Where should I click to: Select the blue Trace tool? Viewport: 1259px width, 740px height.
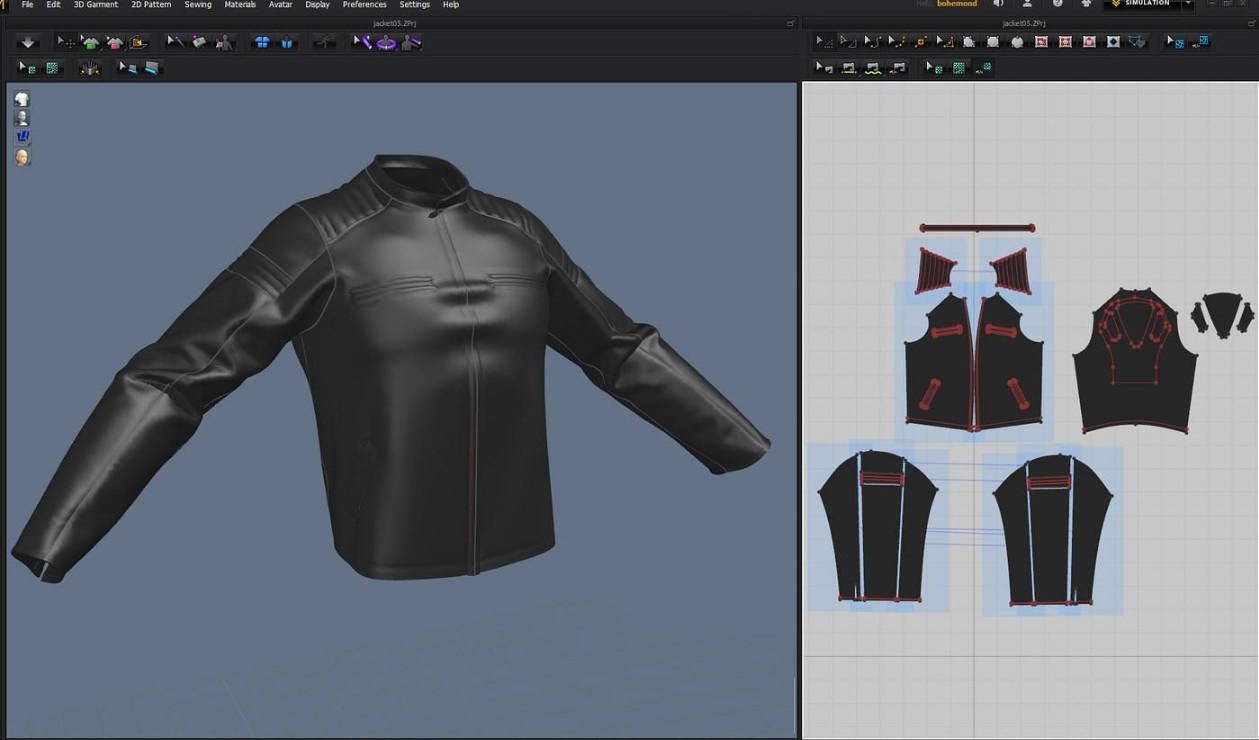pyautogui.click(x=1137, y=42)
